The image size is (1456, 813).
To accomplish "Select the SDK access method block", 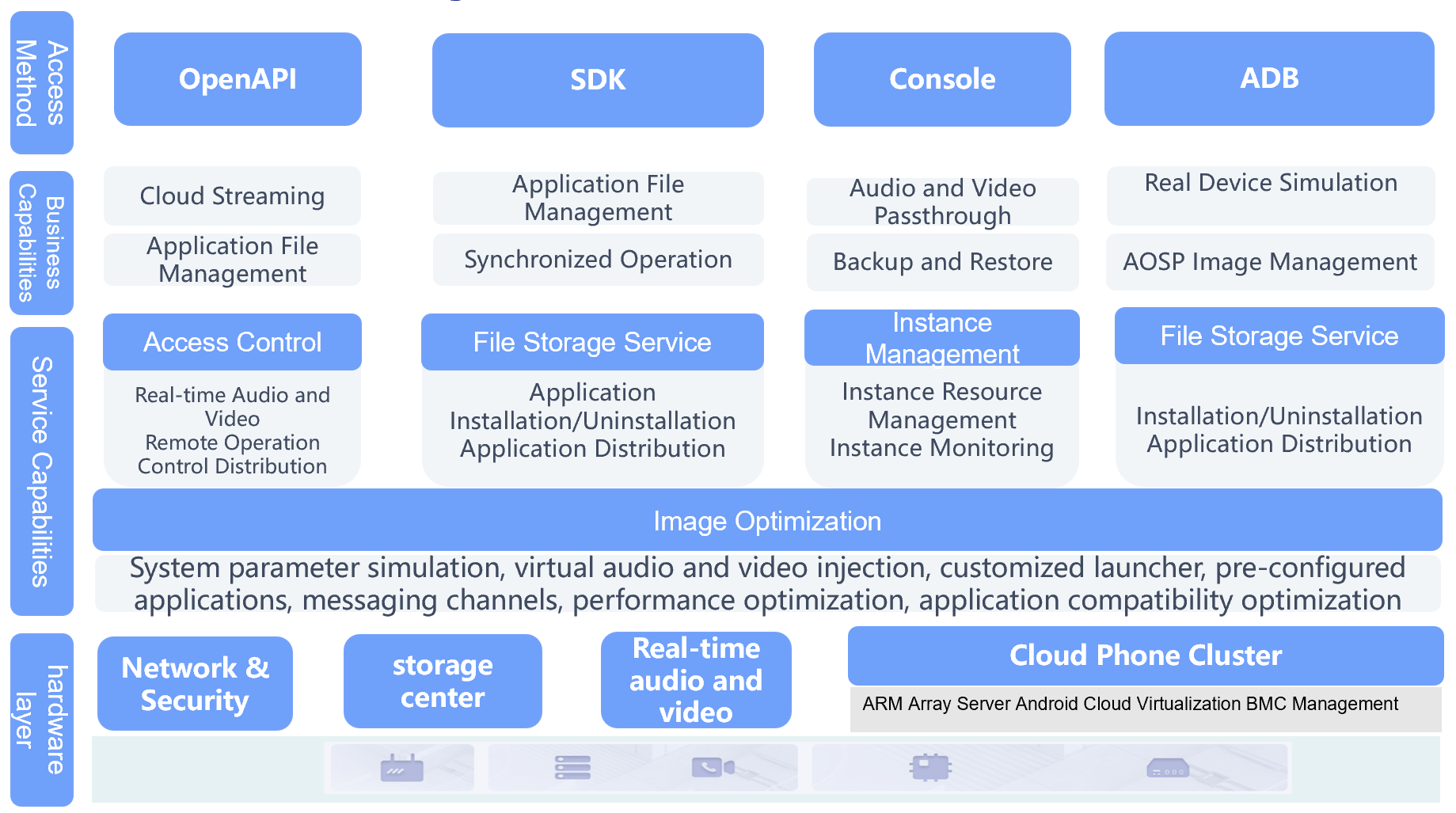I will coord(598,80).
